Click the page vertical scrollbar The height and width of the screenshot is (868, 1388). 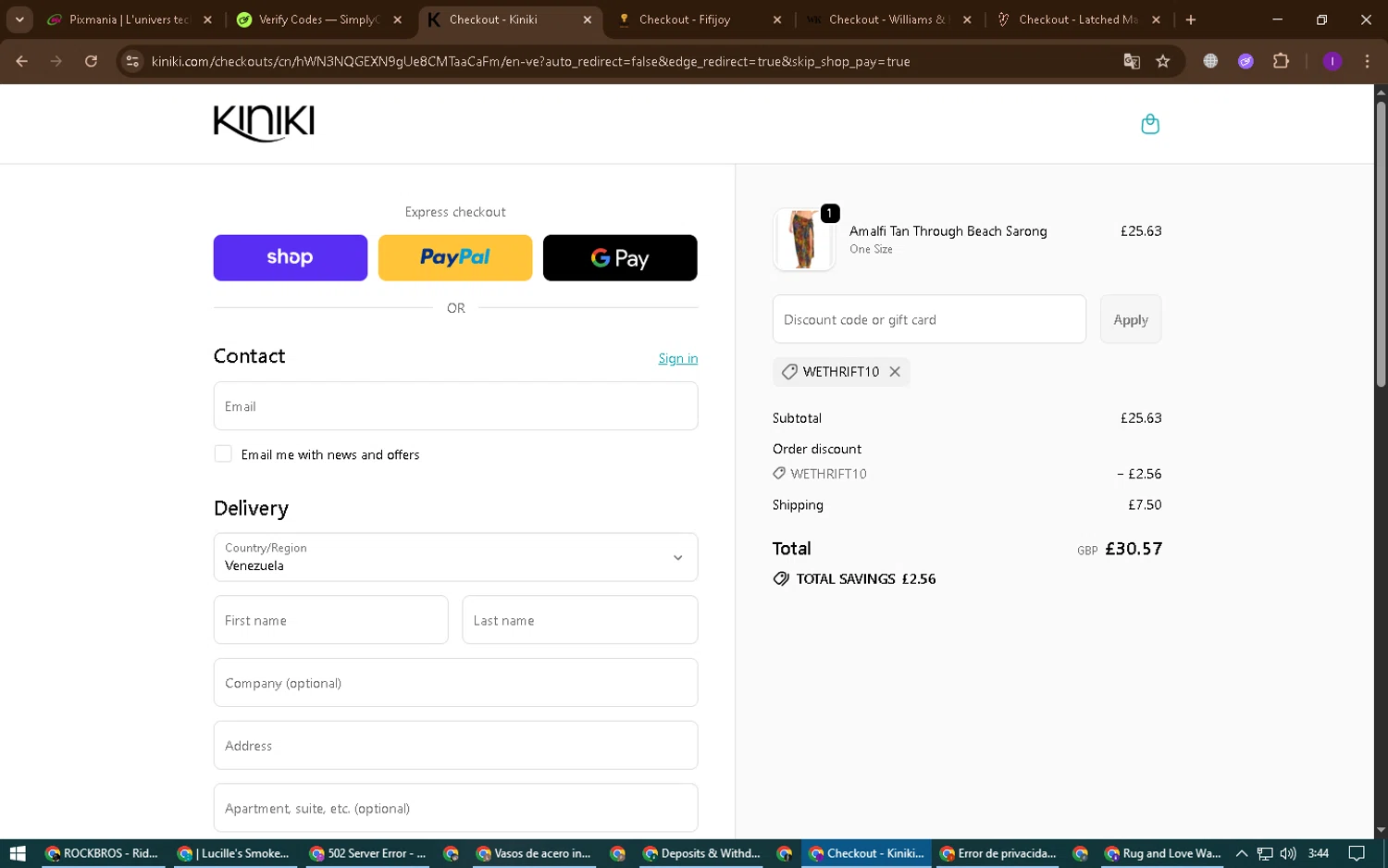click(1381, 244)
